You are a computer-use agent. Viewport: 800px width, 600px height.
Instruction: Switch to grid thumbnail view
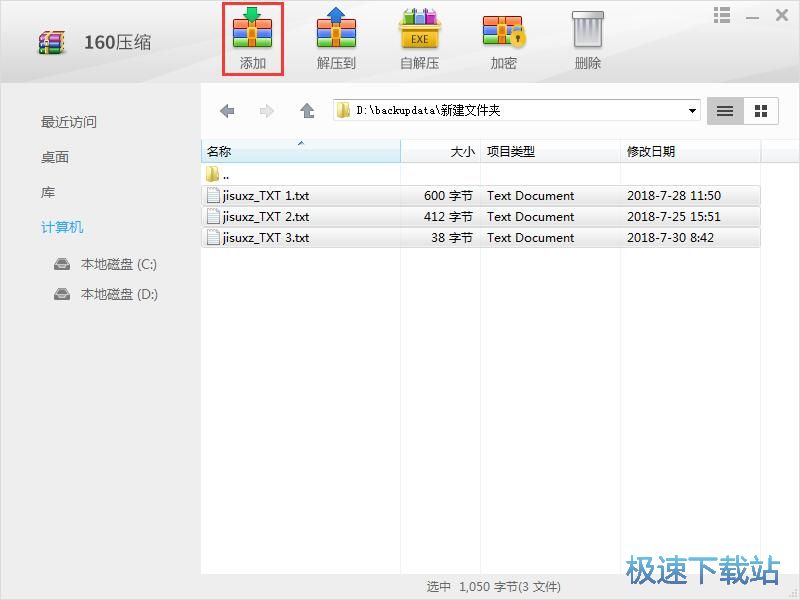click(761, 111)
